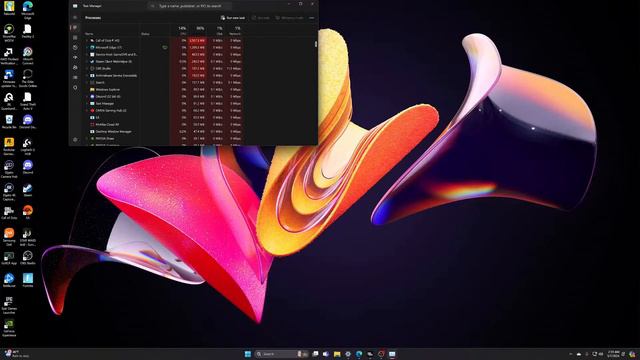Open File Explorer from the taskbar

pyautogui.click(x=337, y=354)
